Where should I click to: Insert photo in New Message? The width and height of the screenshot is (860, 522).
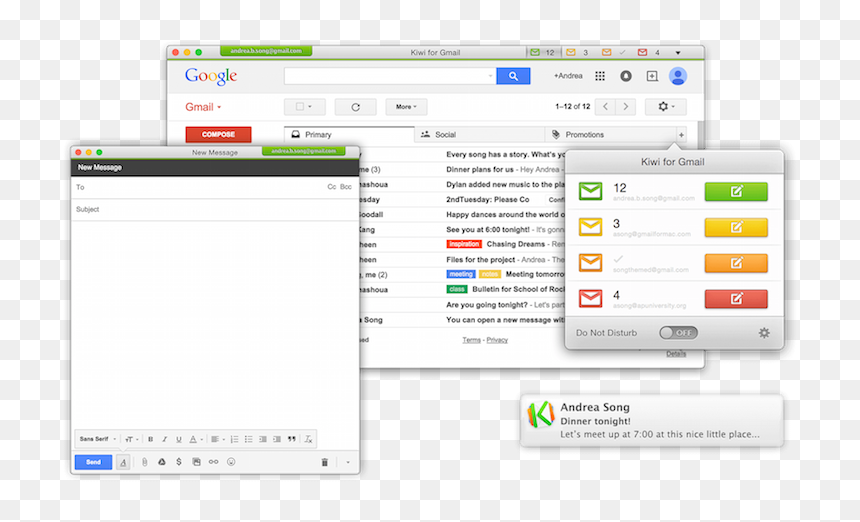(x=196, y=462)
